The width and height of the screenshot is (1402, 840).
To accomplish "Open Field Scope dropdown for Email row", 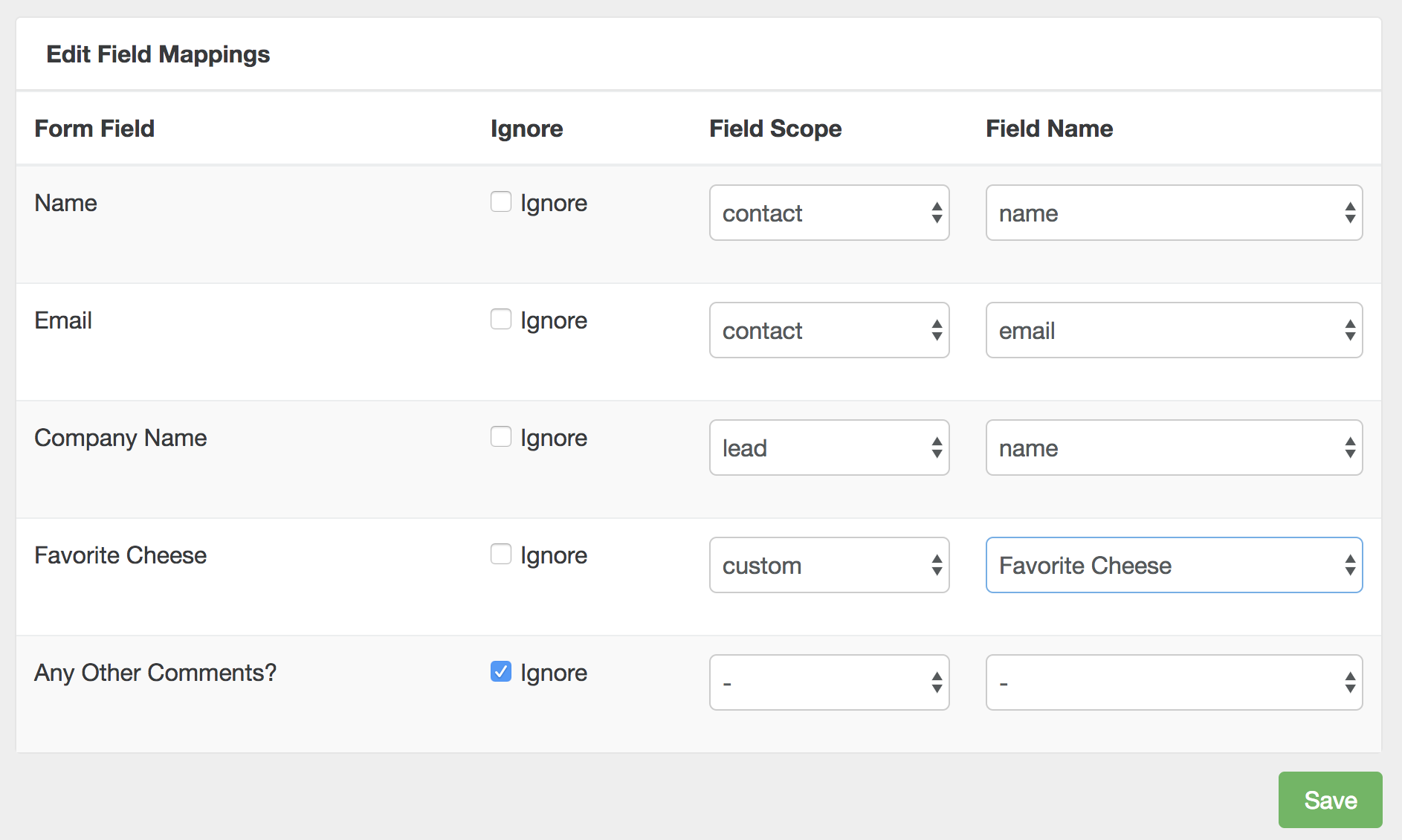I will 829,330.
